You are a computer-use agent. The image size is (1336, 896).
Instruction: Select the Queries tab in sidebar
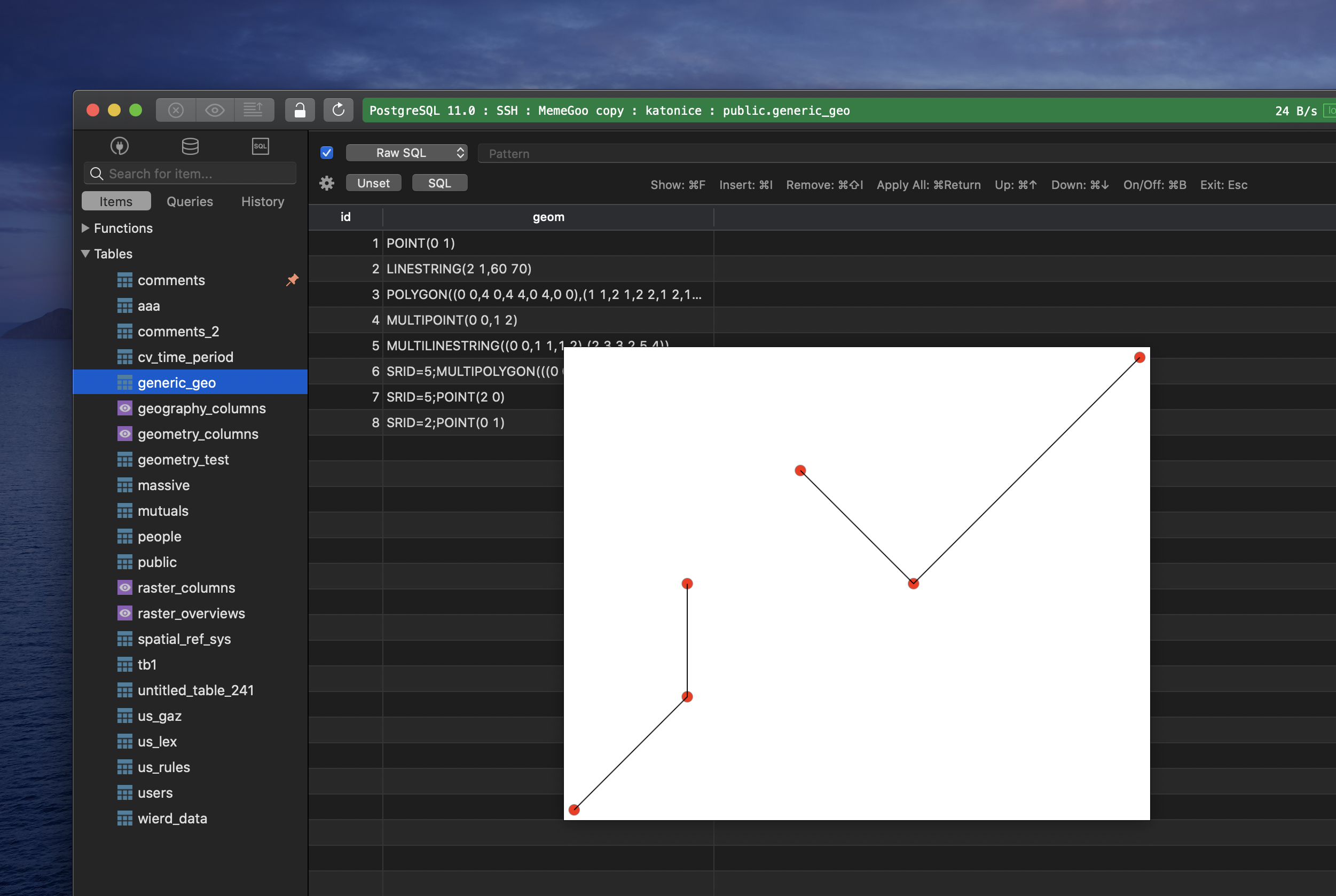(190, 201)
